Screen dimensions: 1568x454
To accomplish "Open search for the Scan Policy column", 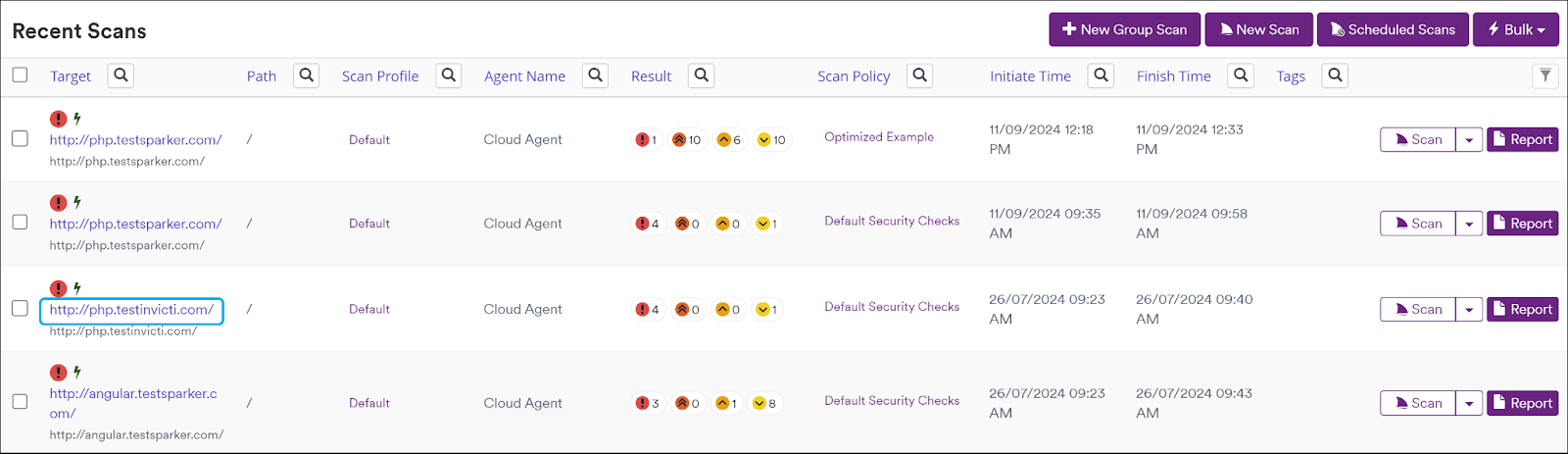I will coord(919,76).
